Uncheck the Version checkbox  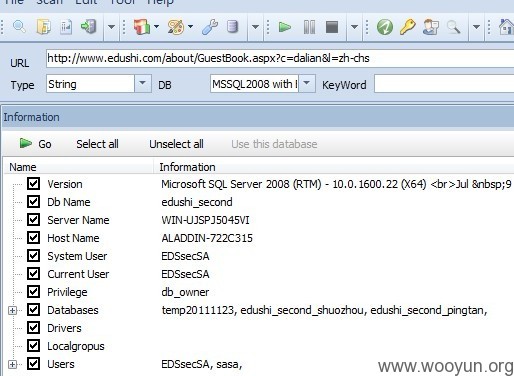[x=33, y=184]
